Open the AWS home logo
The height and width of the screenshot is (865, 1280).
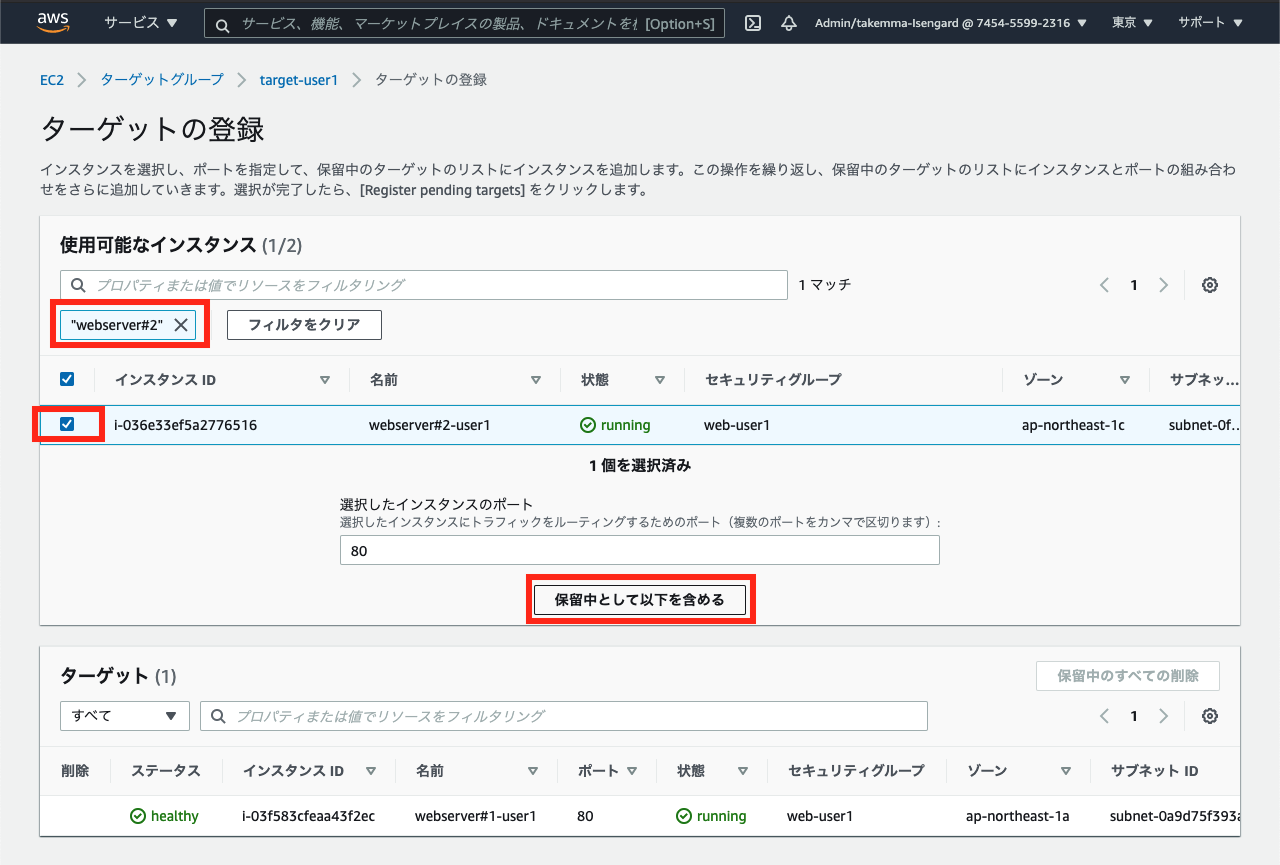tap(53, 22)
